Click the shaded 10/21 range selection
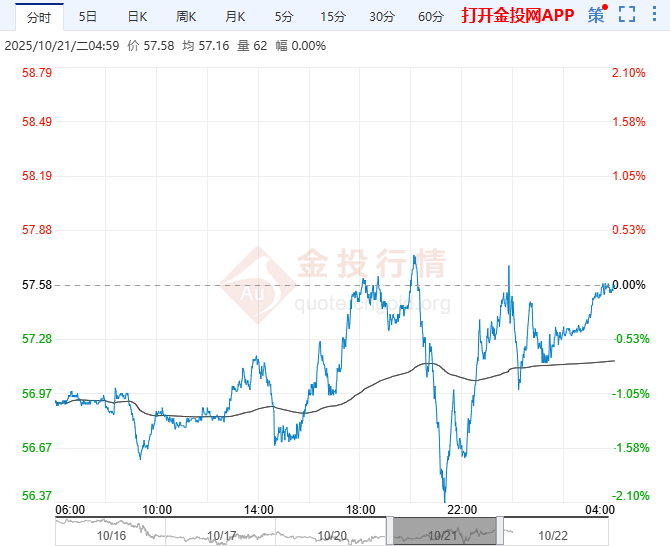The width and height of the screenshot is (670, 546). tap(445, 531)
